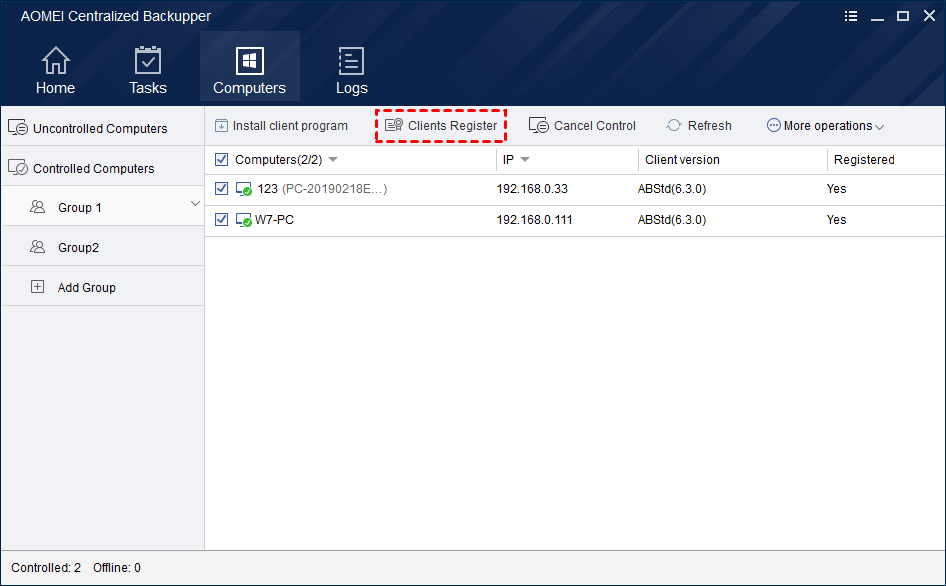
Task: Click the Group2 people icon
Action: (37, 247)
